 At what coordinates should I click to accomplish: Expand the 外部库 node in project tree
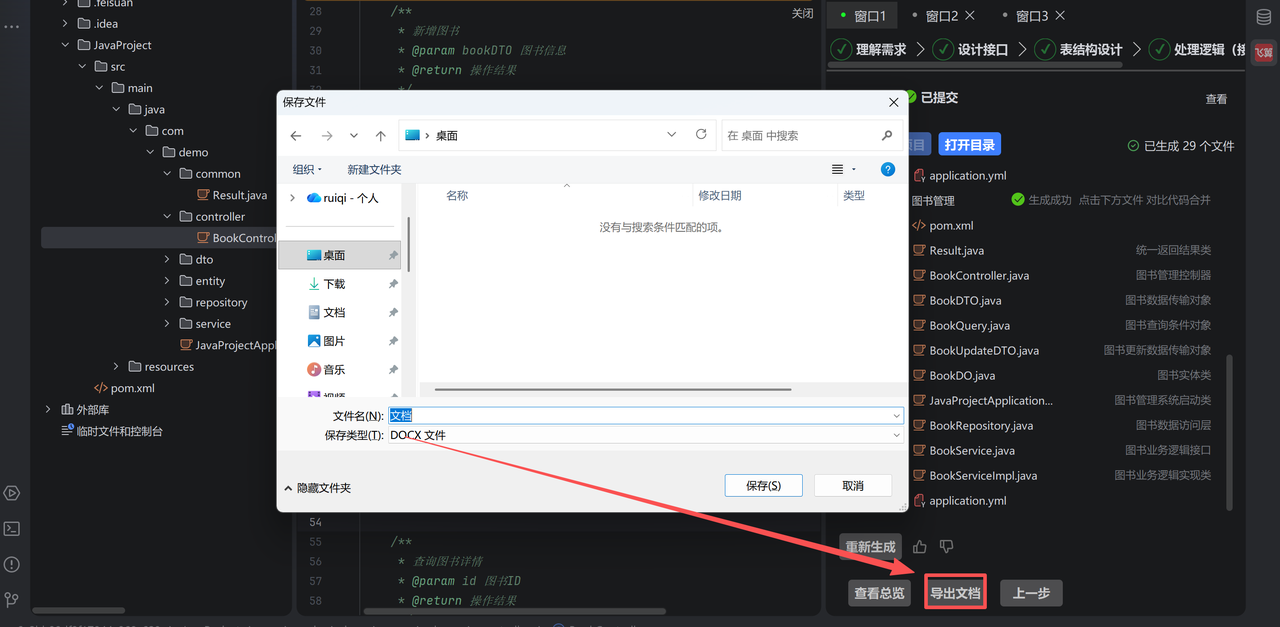point(48,409)
